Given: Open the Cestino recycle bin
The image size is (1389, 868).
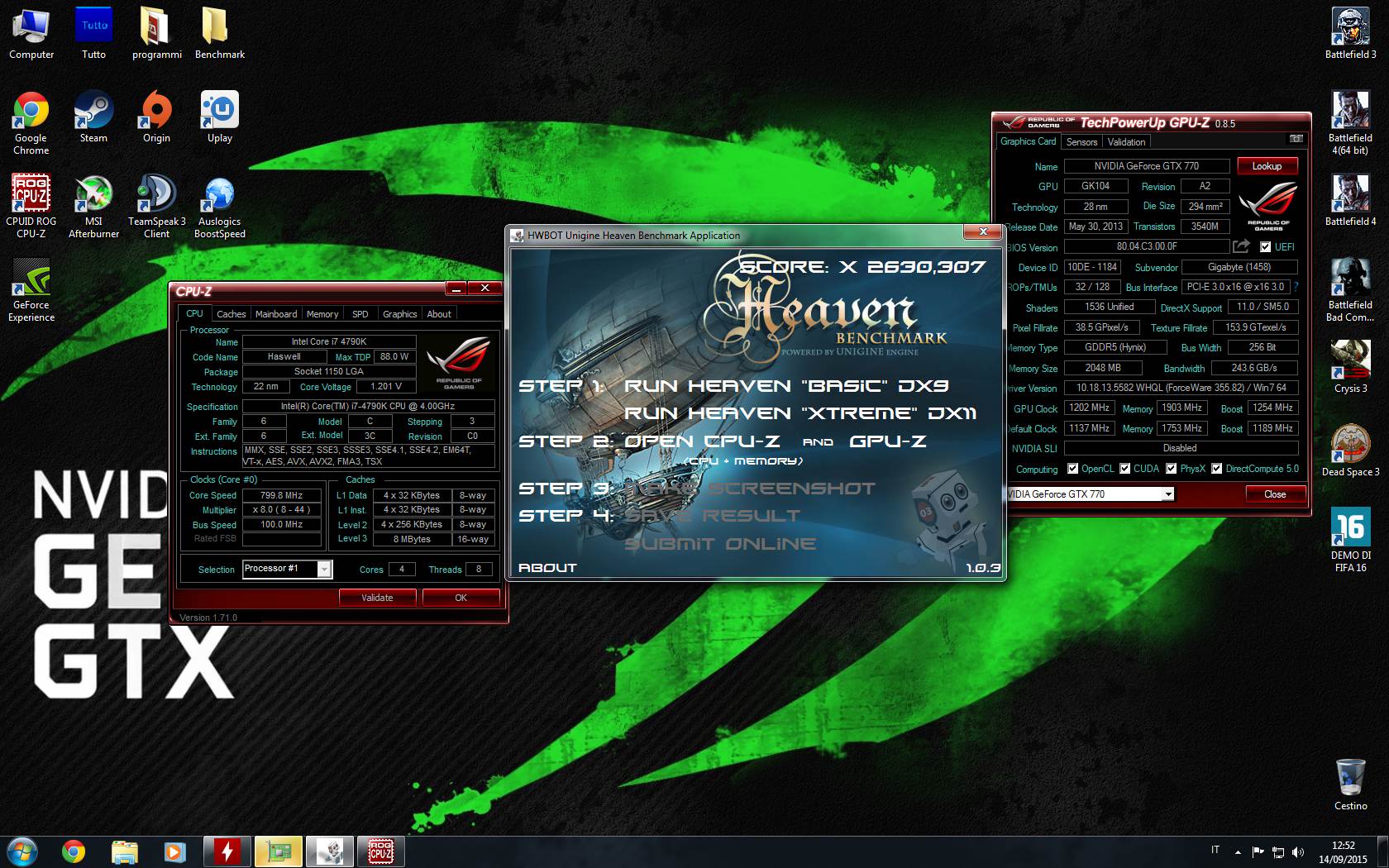Looking at the screenshot, I should point(1350,785).
